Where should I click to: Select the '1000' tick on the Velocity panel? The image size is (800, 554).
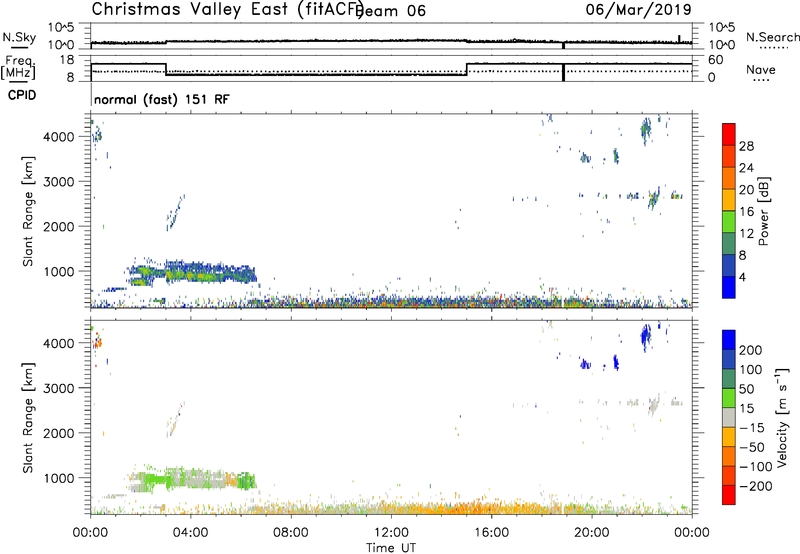click(58, 478)
